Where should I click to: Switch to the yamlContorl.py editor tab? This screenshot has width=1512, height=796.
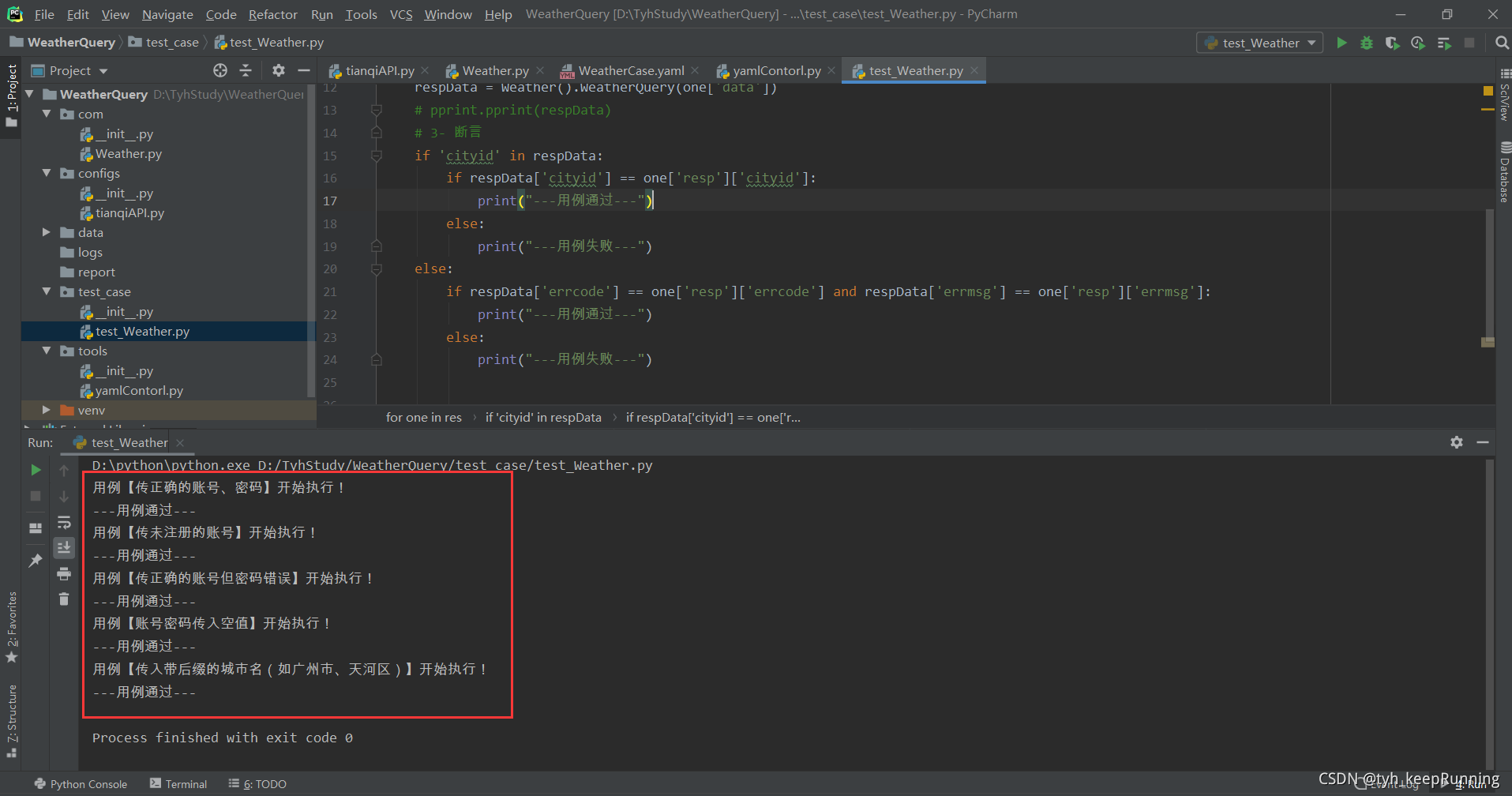coord(776,71)
